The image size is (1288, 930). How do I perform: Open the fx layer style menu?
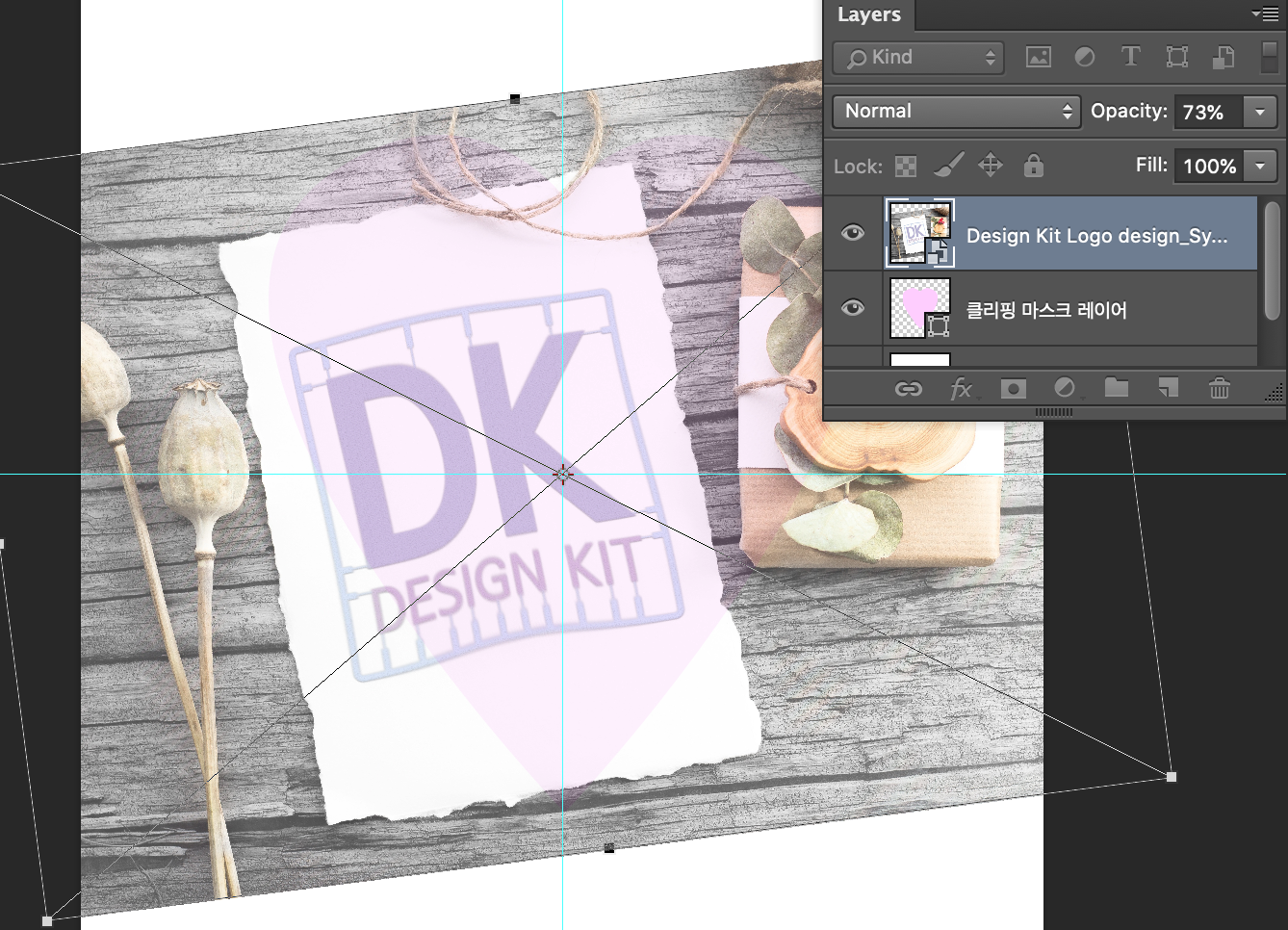point(962,389)
